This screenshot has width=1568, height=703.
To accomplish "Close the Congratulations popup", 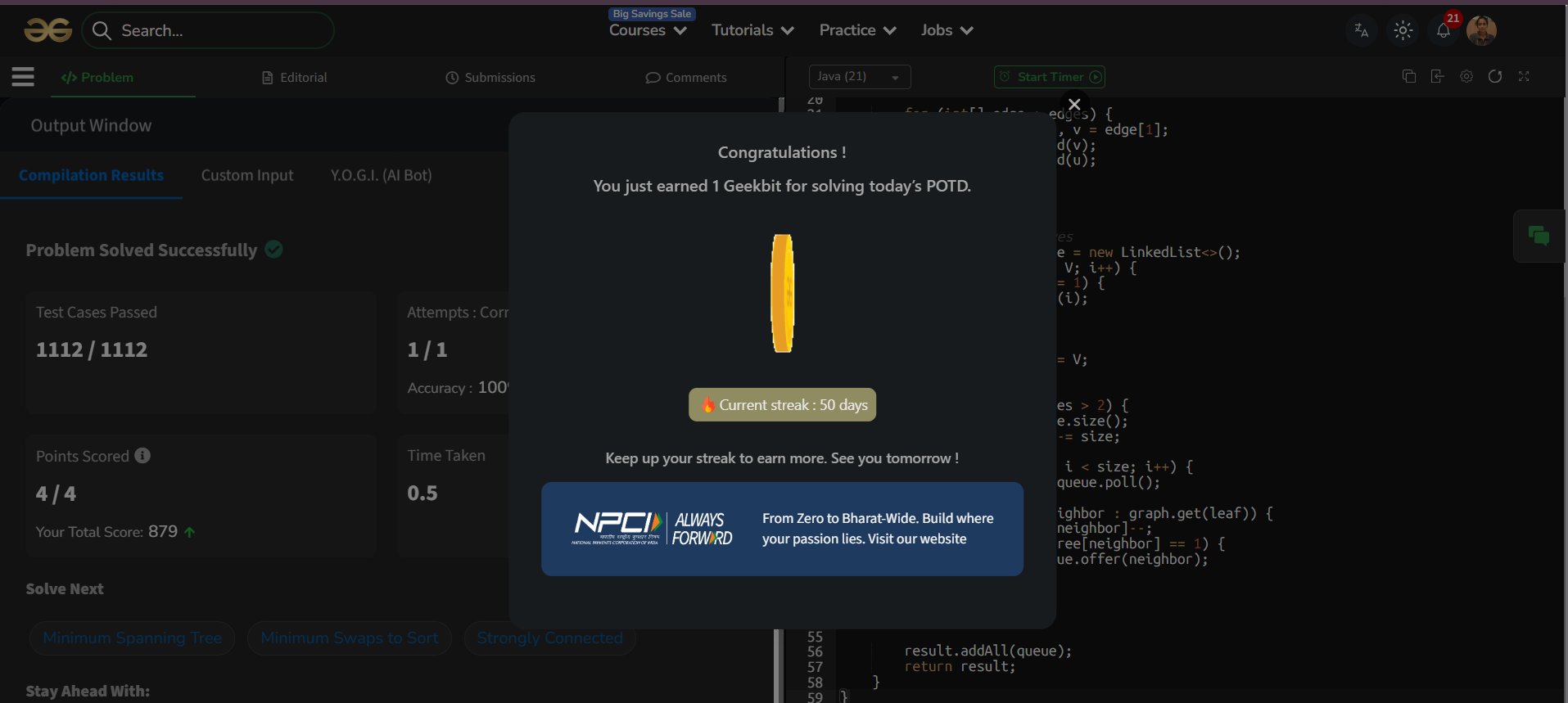I will (1074, 104).
